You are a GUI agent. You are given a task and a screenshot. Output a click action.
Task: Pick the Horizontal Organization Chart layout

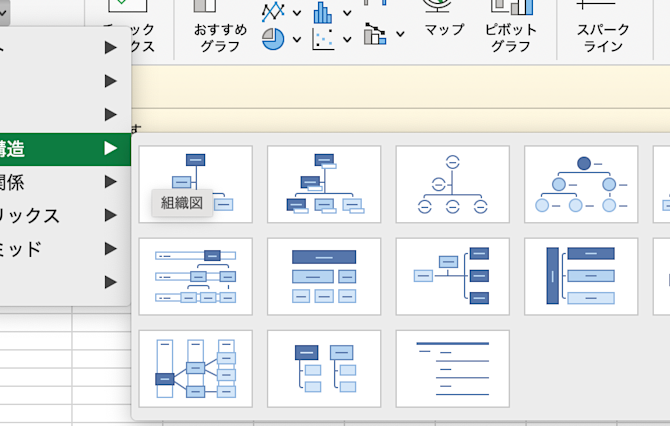click(453, 276)
